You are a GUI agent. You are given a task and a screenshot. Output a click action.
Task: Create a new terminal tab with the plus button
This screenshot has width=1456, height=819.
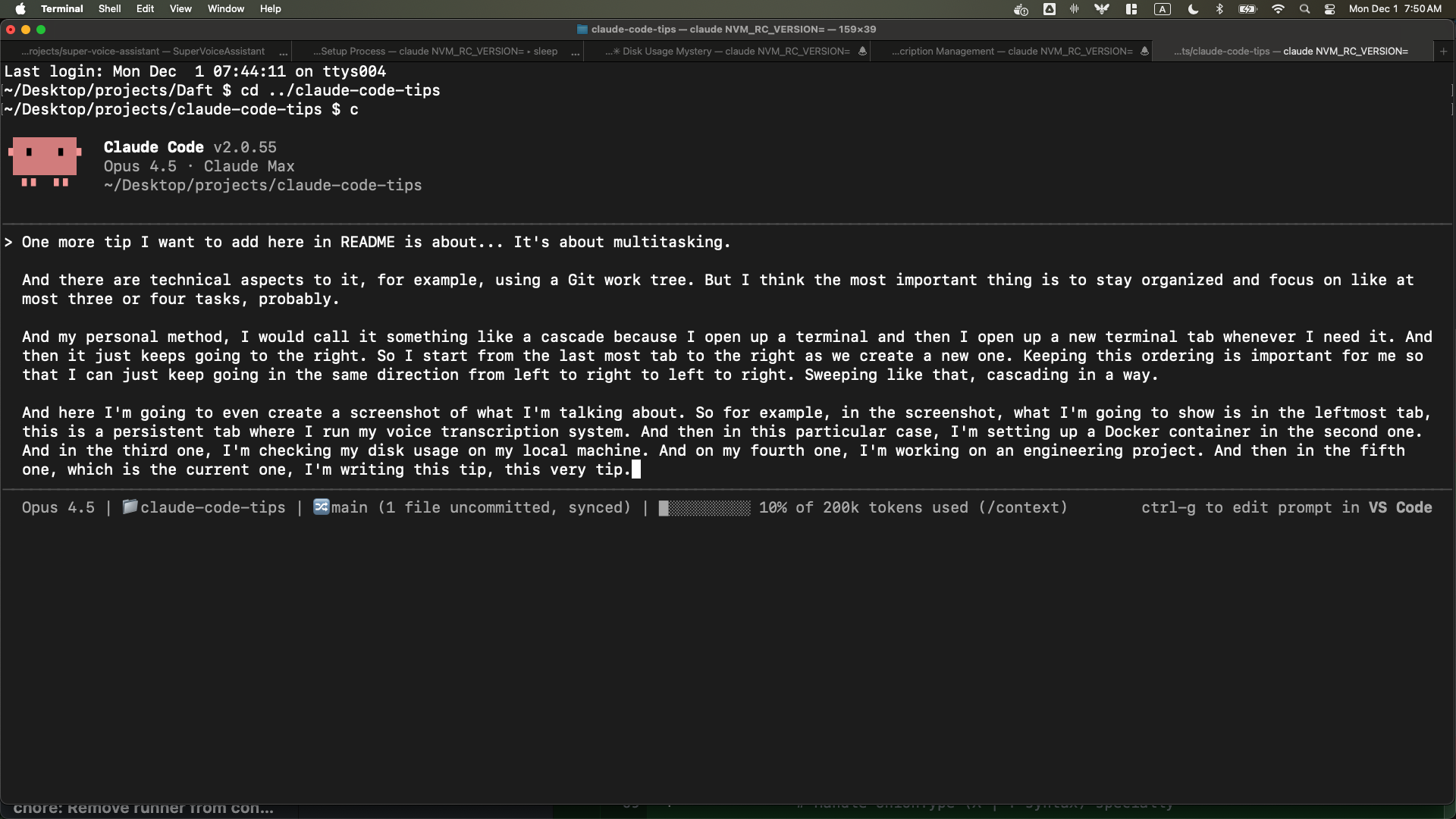[1443, 51]
